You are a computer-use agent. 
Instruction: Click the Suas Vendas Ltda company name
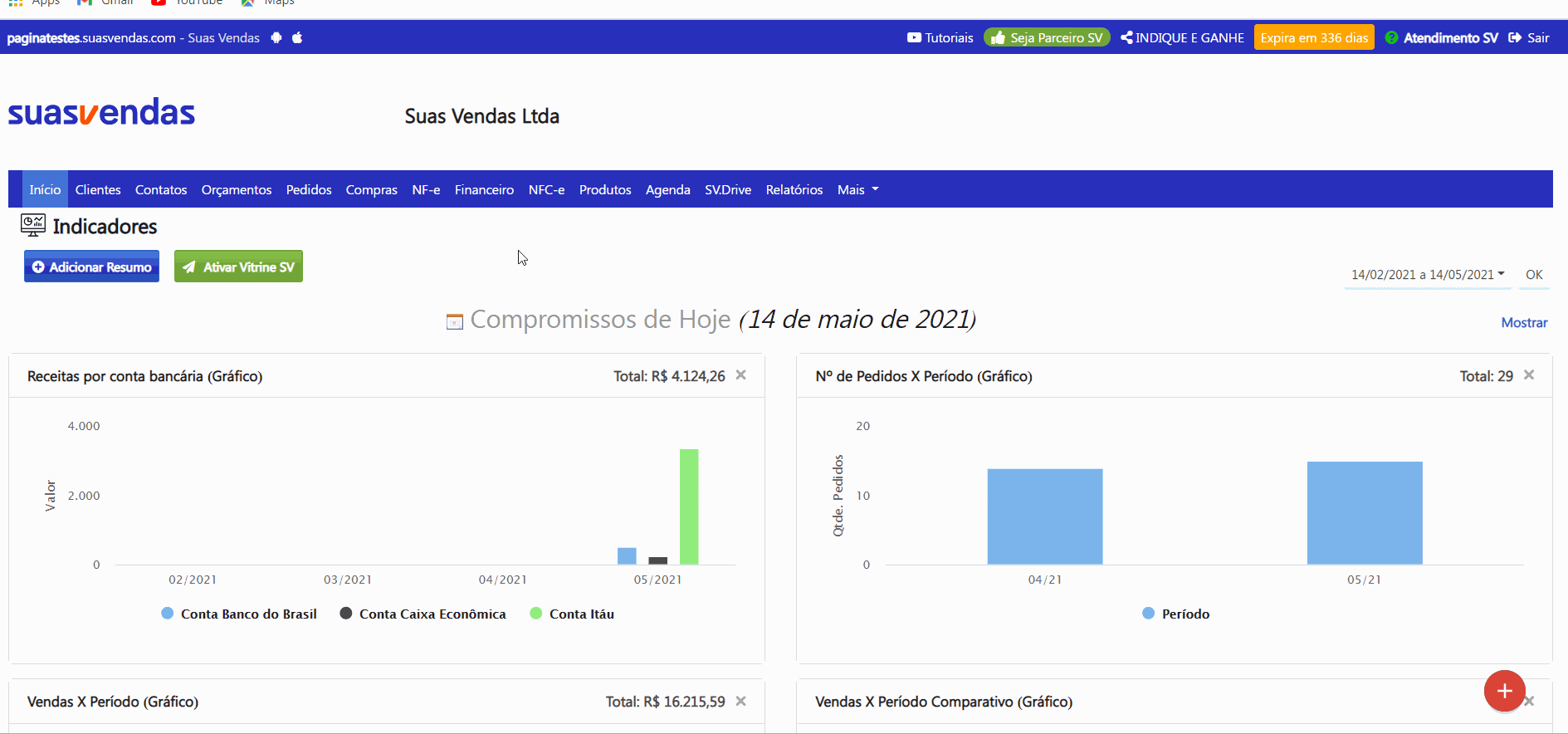[482, 116]
